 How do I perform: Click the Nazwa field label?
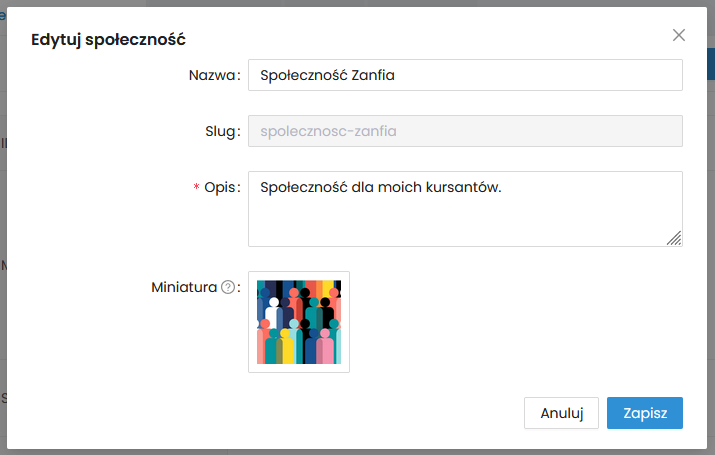pos(212,75)
